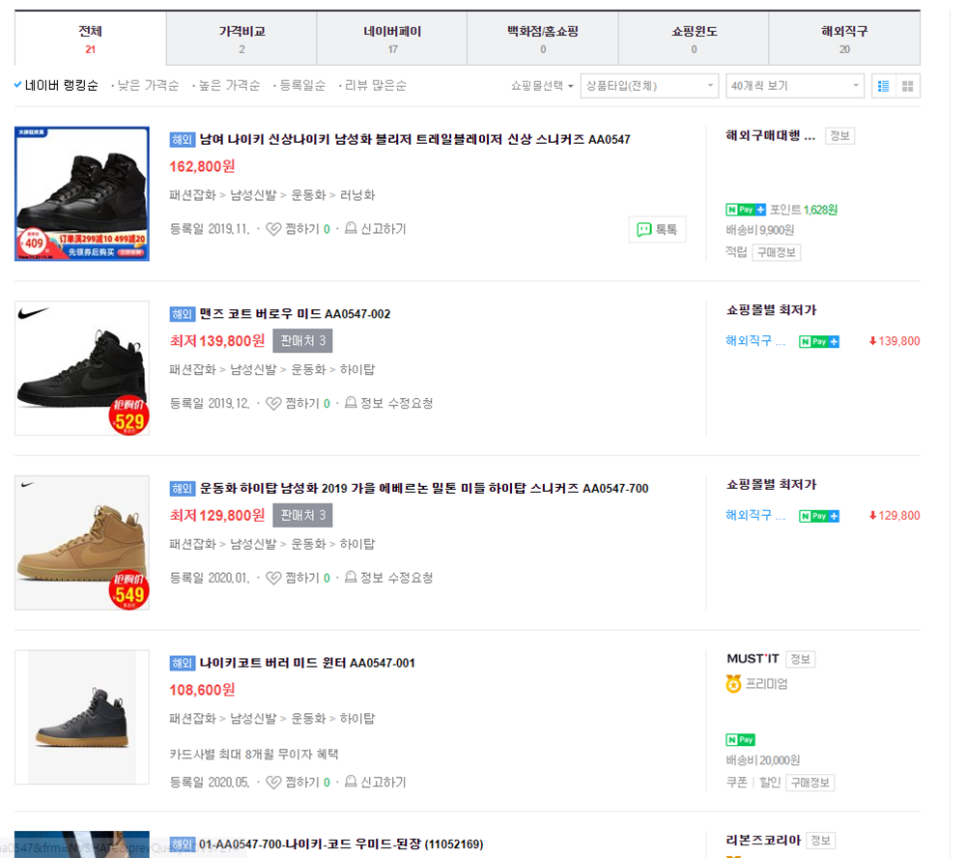Open 해외직구 seller link for AA0547-002

point(756,341)
